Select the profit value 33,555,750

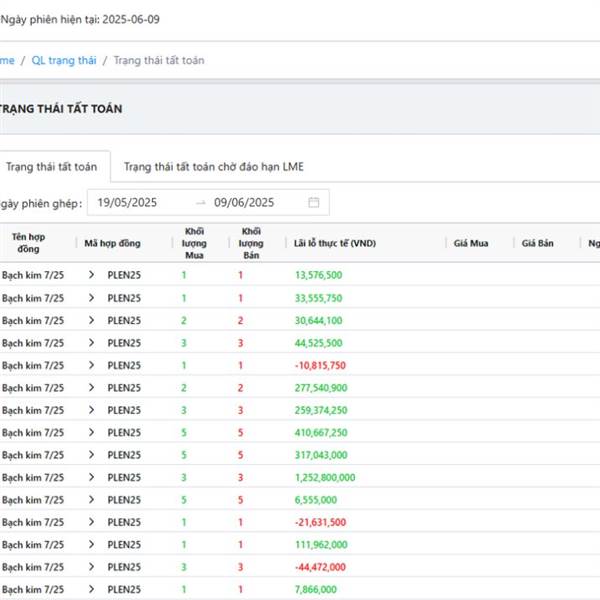318,298
